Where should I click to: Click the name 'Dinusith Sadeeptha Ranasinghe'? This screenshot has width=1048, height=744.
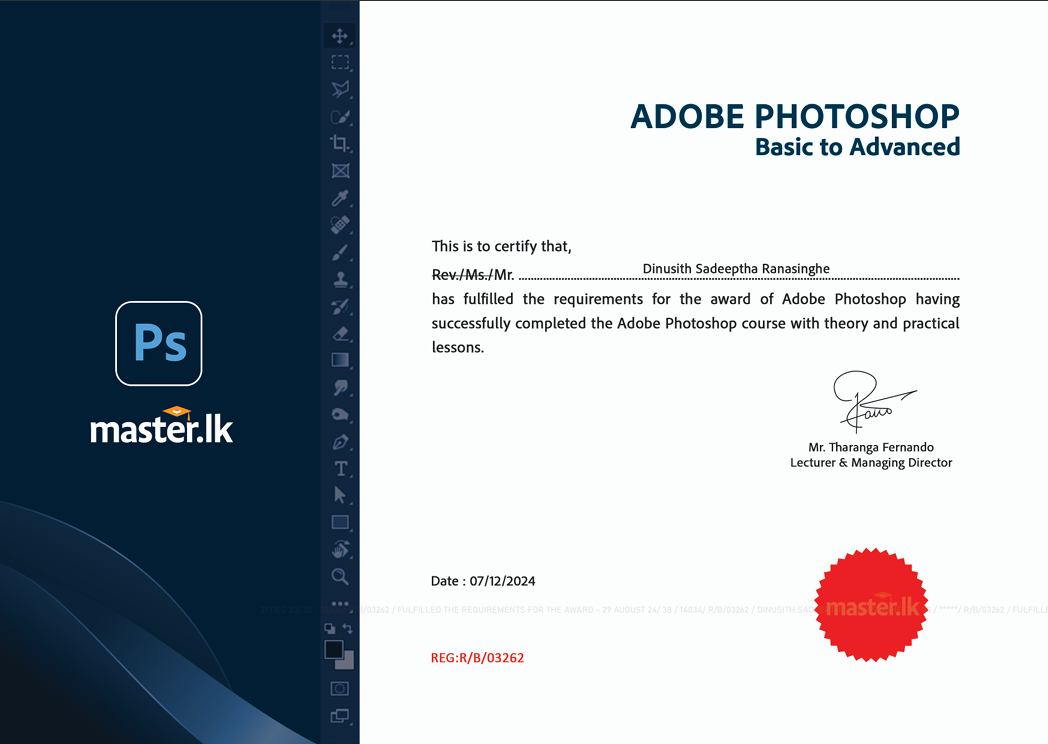pyautogui.click(x=736, y=269)
